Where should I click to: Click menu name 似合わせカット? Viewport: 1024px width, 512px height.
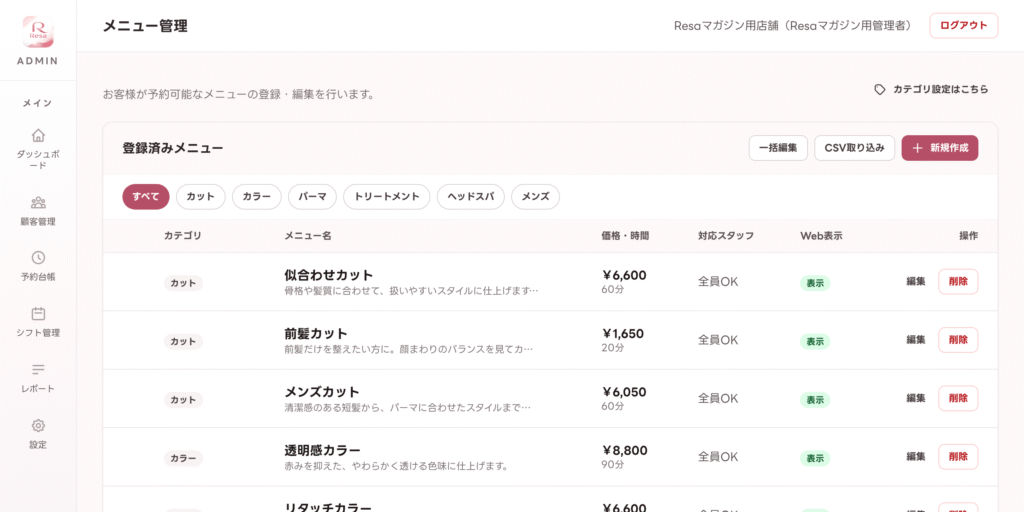coord(328,275)
